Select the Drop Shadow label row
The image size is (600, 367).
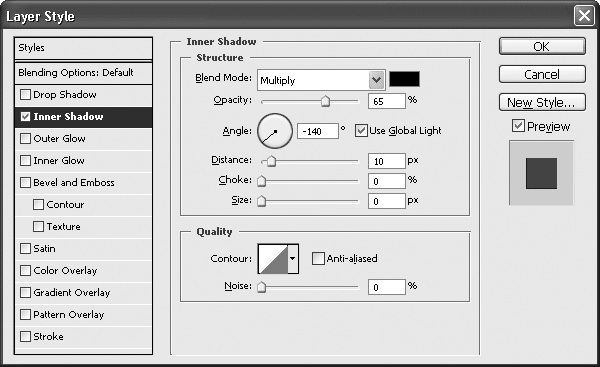83,95
